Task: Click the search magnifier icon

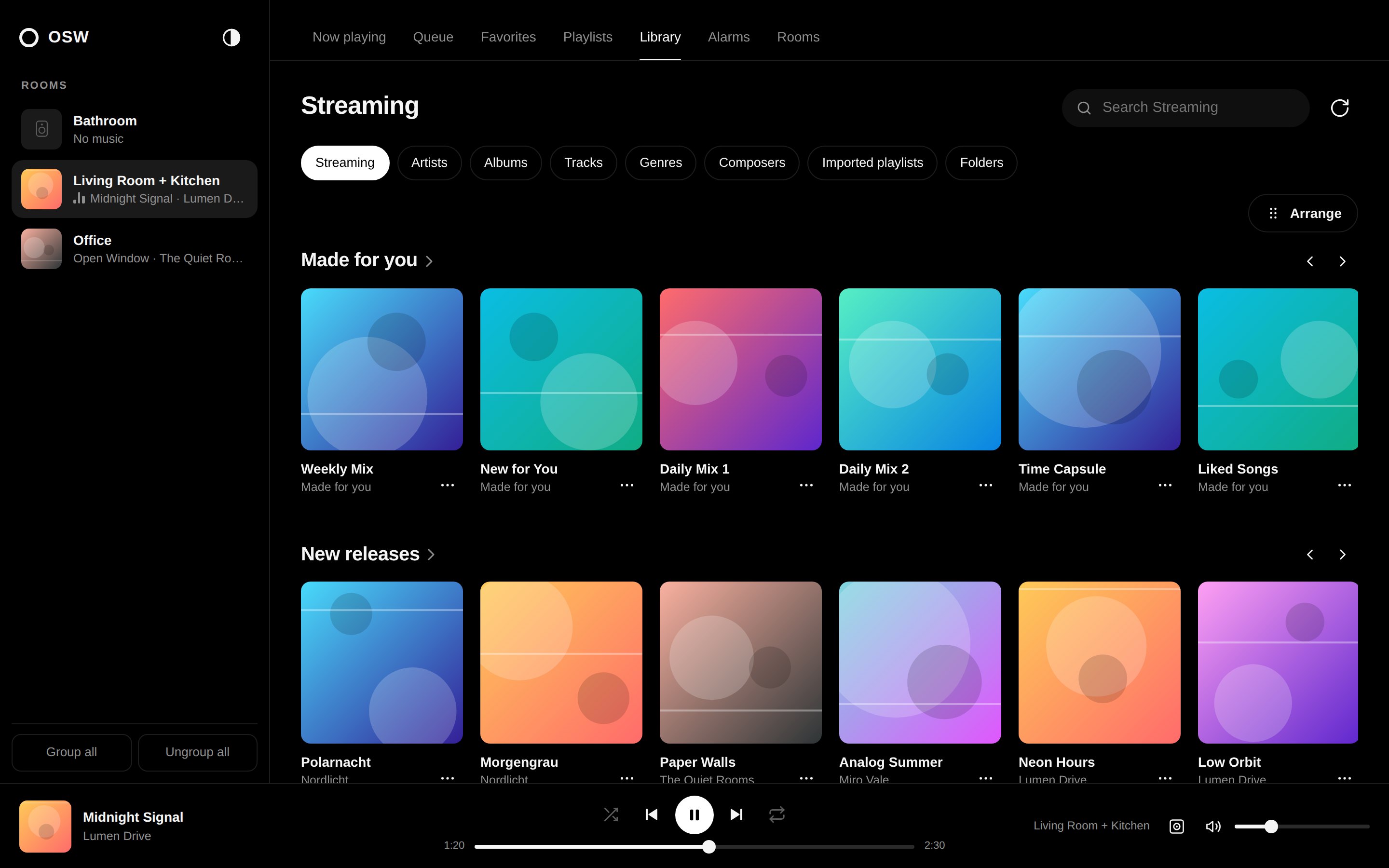Action: [1084, 108]
